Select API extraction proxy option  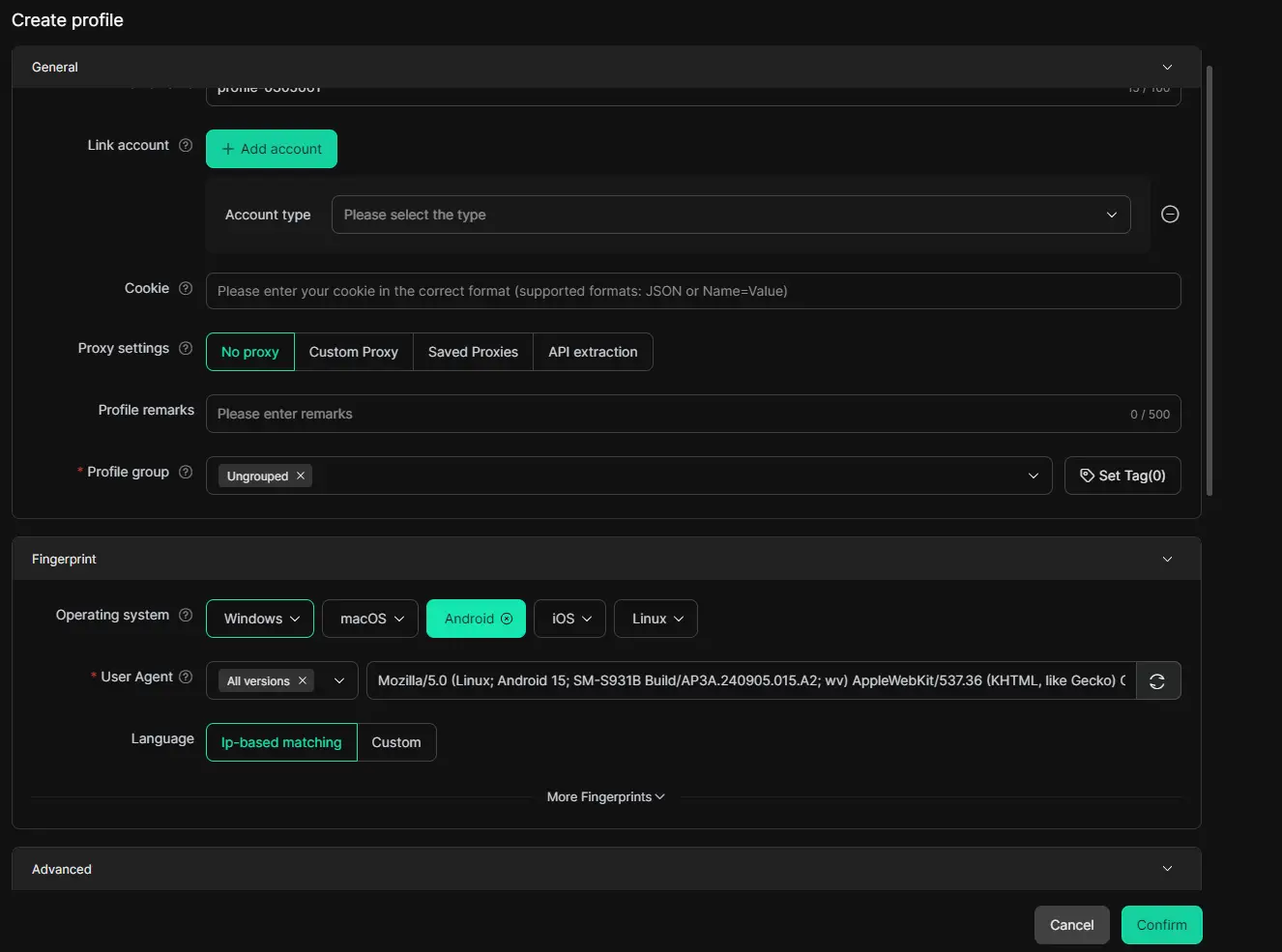pos(593,352)
